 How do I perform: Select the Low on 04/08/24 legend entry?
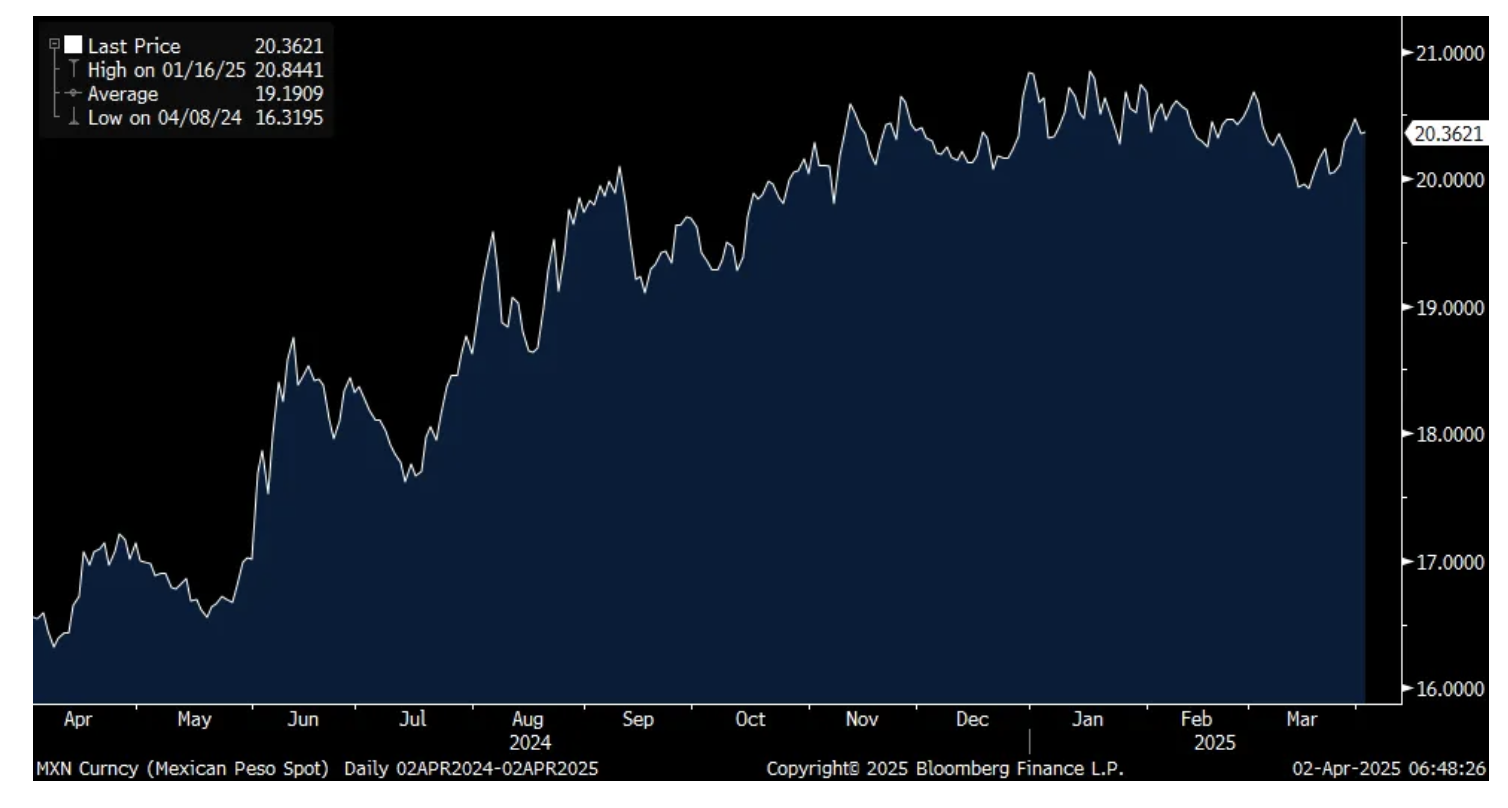tap(164, 118)
